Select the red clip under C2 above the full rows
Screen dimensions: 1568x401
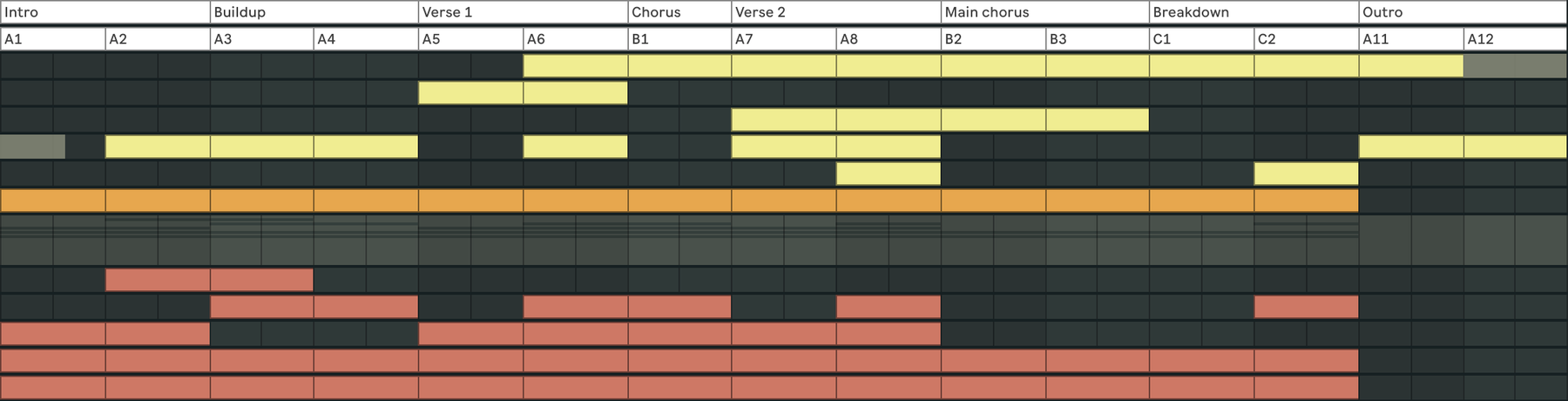pyautogui.click(x=1306, y=307)
